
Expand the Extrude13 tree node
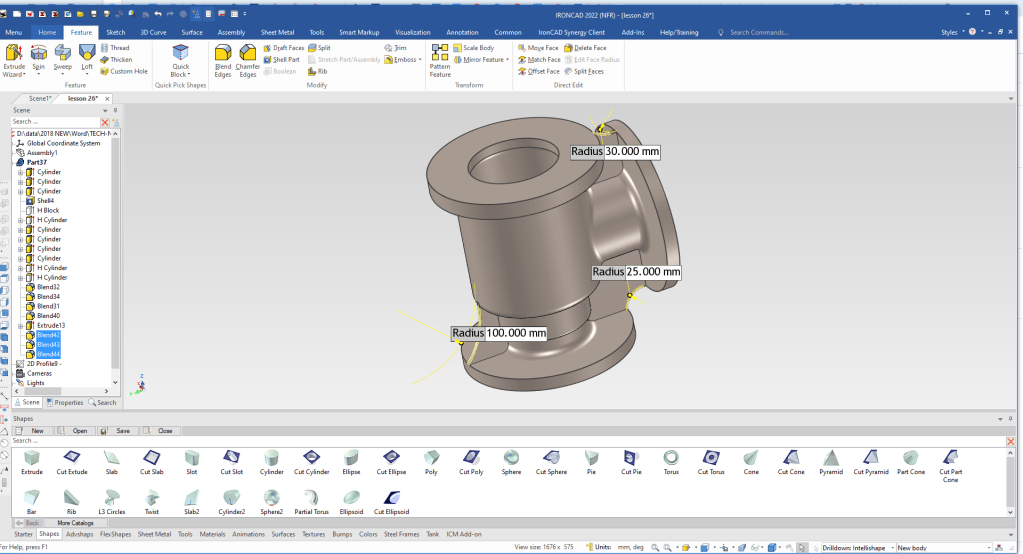click(20, 326)
